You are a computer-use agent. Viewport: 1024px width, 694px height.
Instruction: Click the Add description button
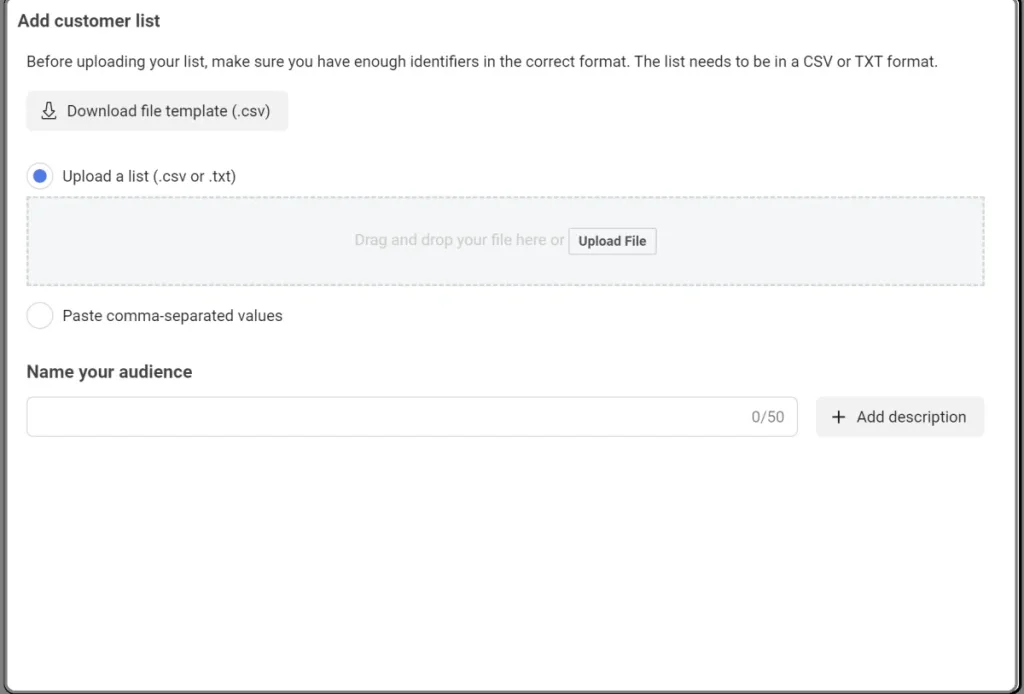pyautogui.click(x=900, y=417)
